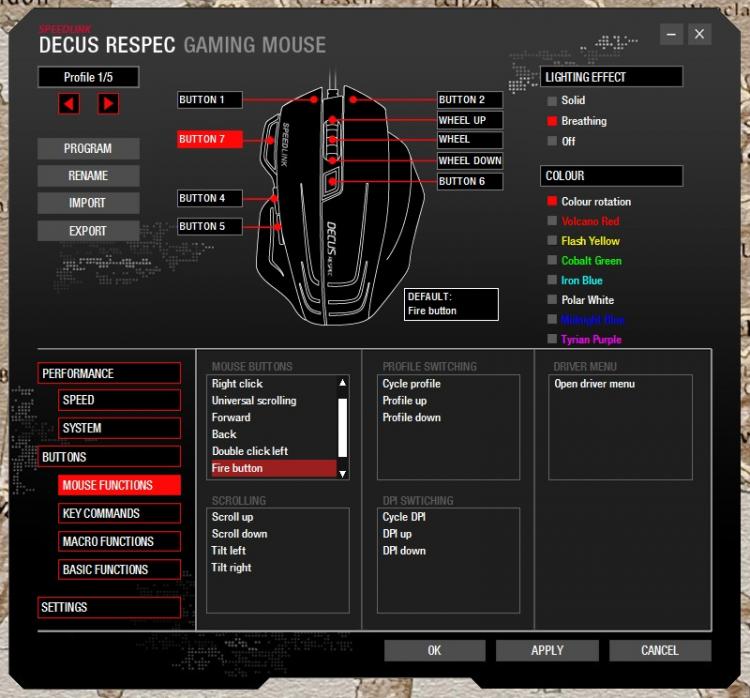Close the Decus Respec window

click(699, 34)
